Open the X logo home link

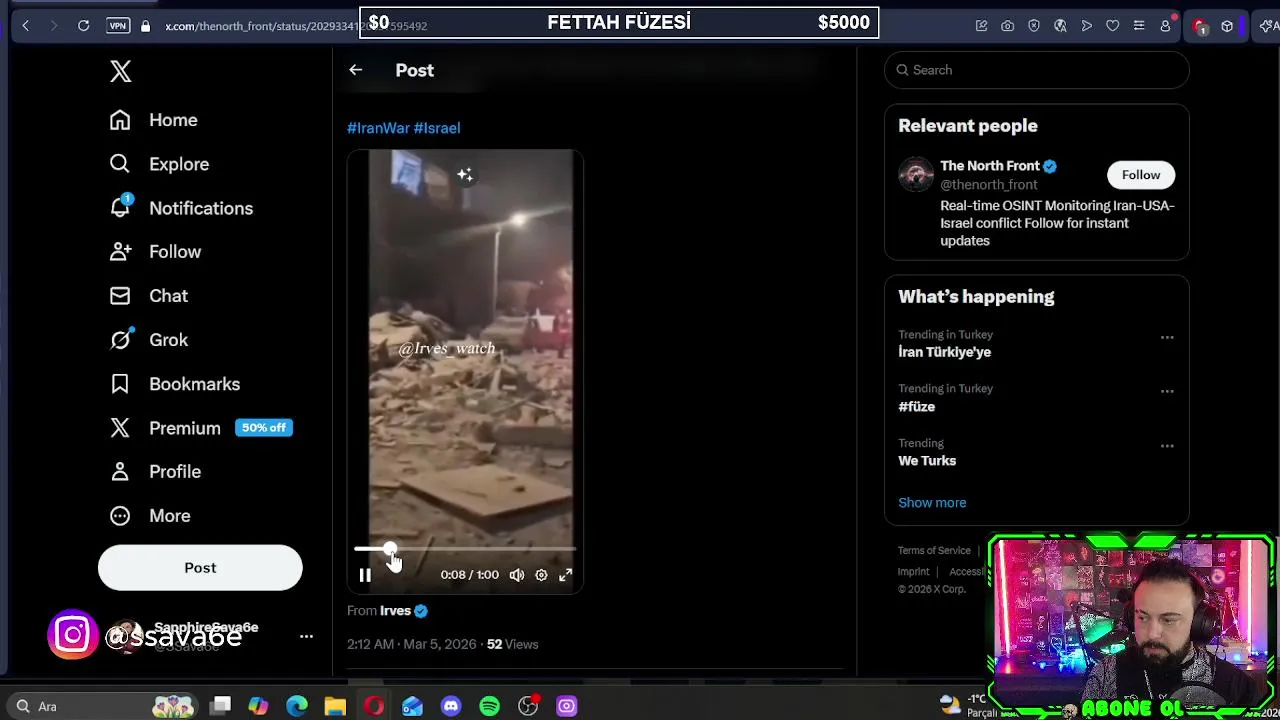pos(120,71)
